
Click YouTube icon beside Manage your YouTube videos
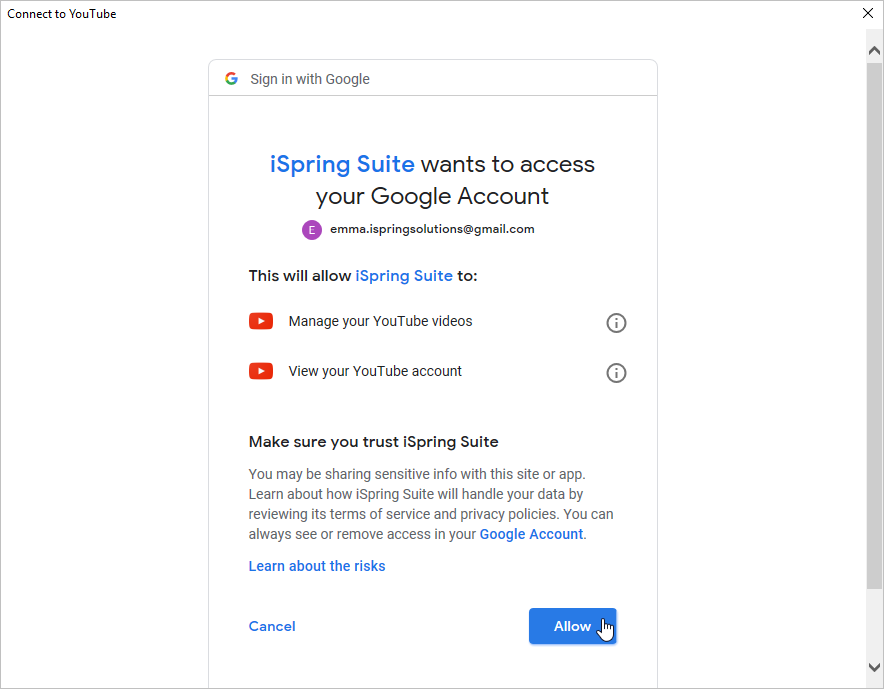click(x=261, y=321)
